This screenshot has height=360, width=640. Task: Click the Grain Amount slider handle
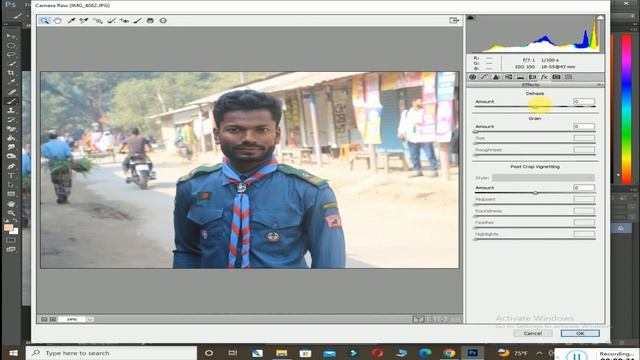coord(476,132)
